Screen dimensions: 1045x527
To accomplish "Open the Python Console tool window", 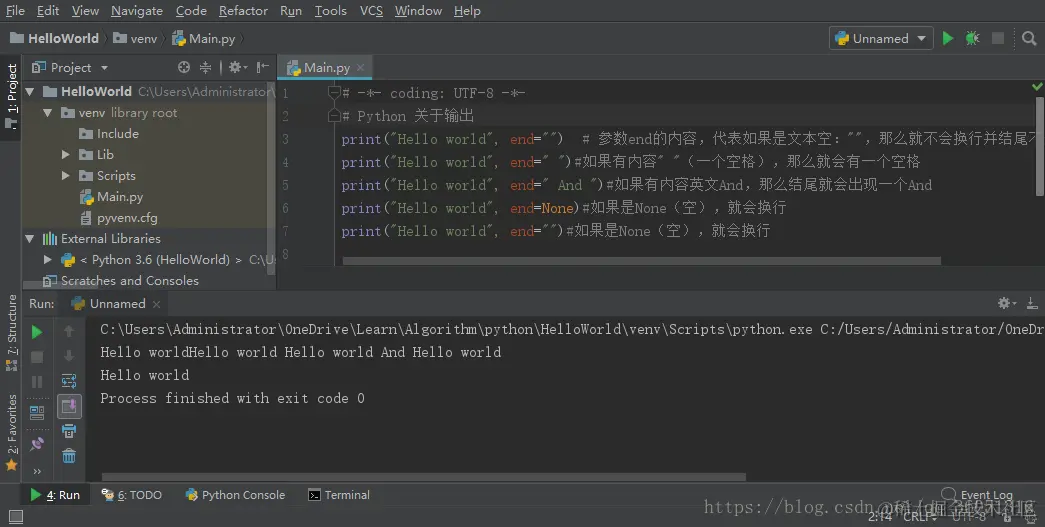I will click(x=235, y=495).
